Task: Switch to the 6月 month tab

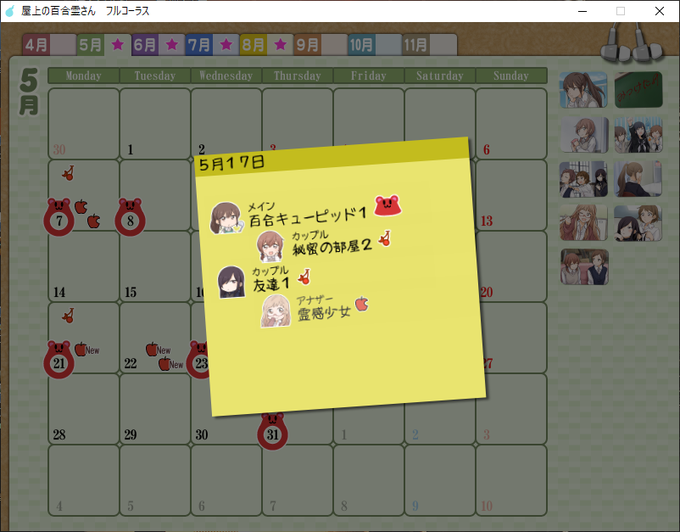Action: tap(158, 45)
